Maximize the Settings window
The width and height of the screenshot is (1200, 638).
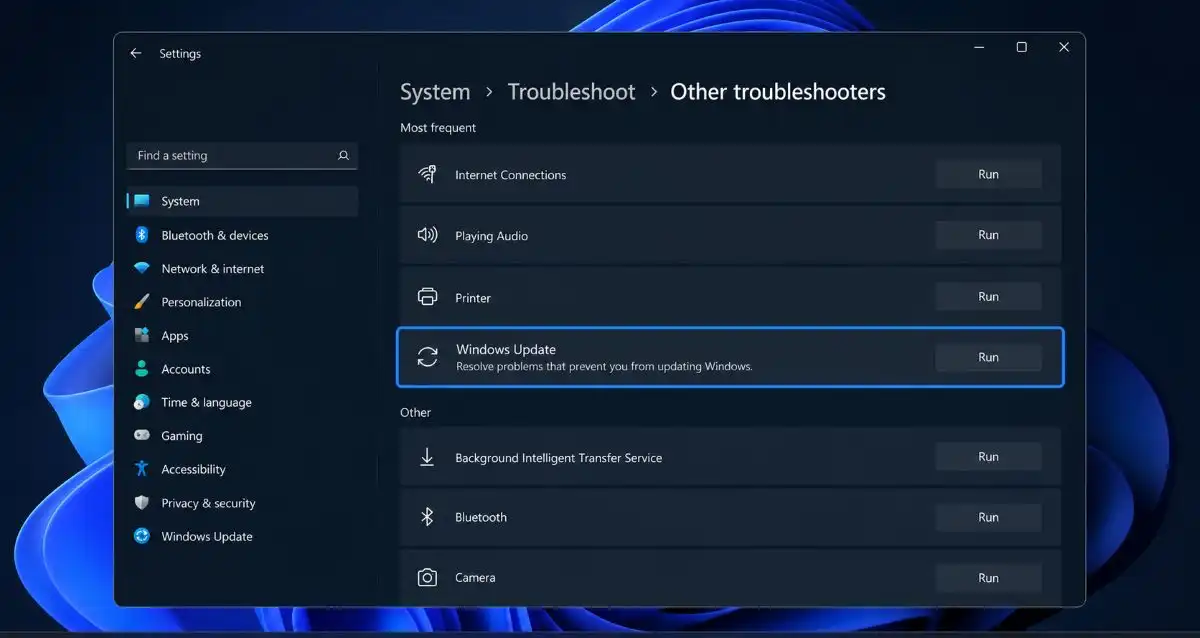[x=1021, y=47]
